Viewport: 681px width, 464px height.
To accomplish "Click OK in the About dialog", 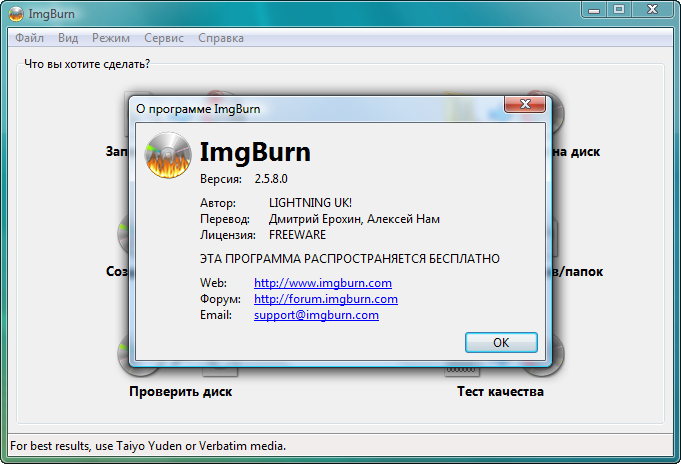I will pyautogui.click(x=501, y=343).
